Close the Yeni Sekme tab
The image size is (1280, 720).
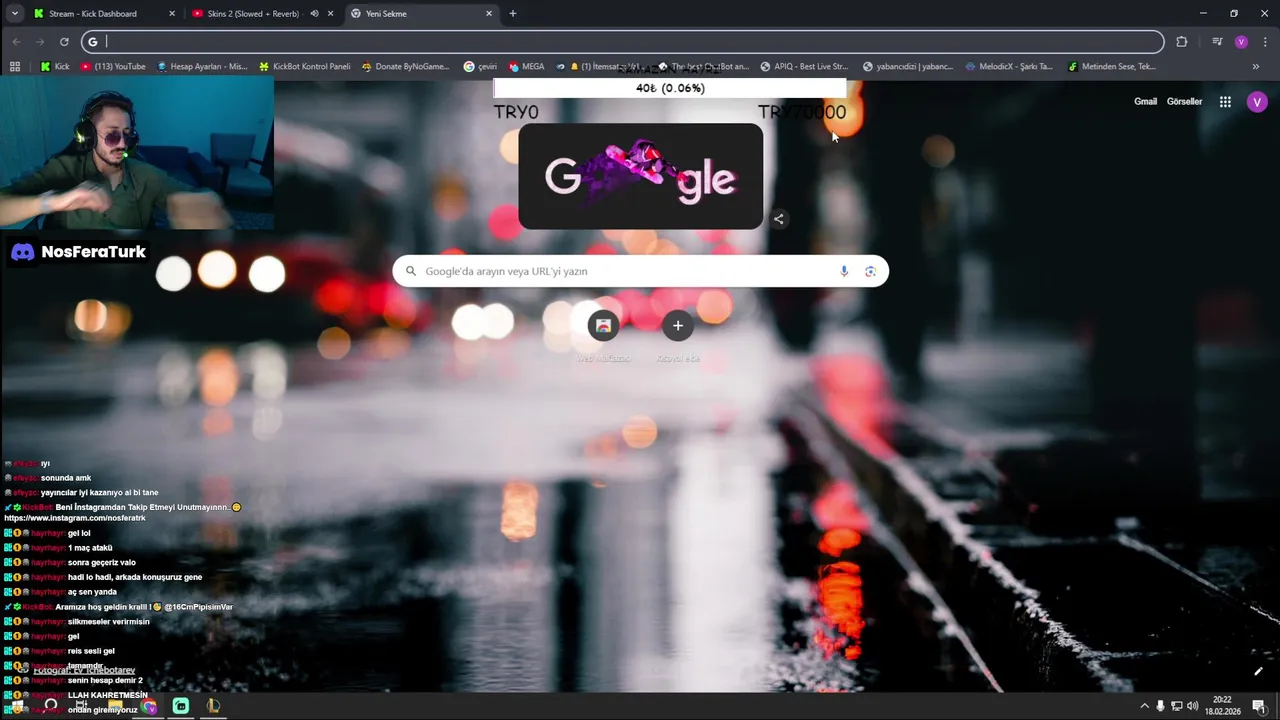489,14
